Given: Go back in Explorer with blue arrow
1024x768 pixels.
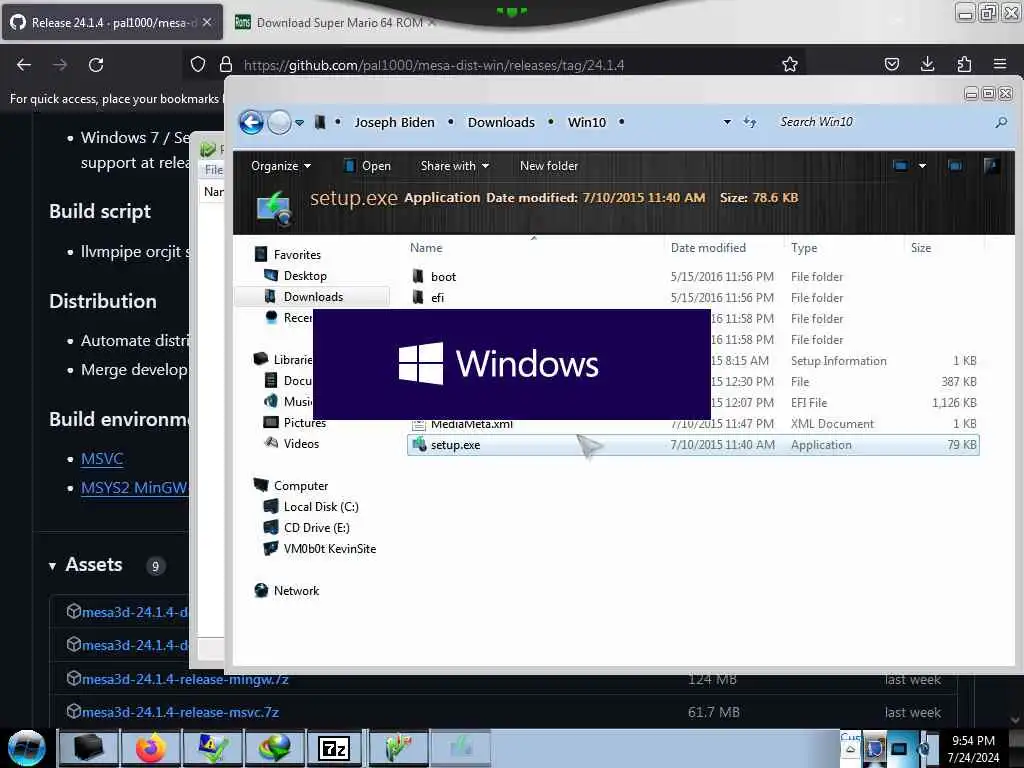Looking at the screenshot, I should (x=251, y=122).
